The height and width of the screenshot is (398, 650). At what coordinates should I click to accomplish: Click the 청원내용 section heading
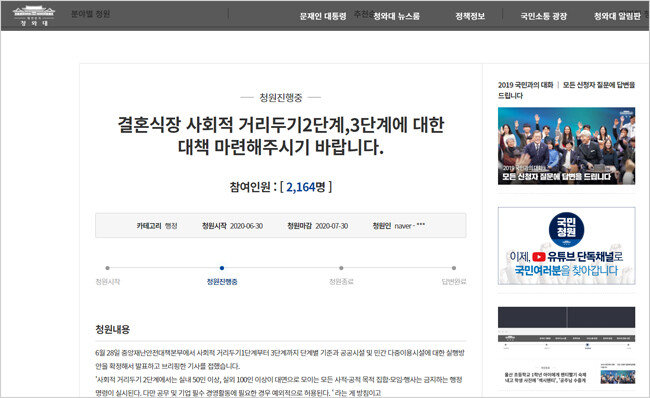(x=112, y=329)
